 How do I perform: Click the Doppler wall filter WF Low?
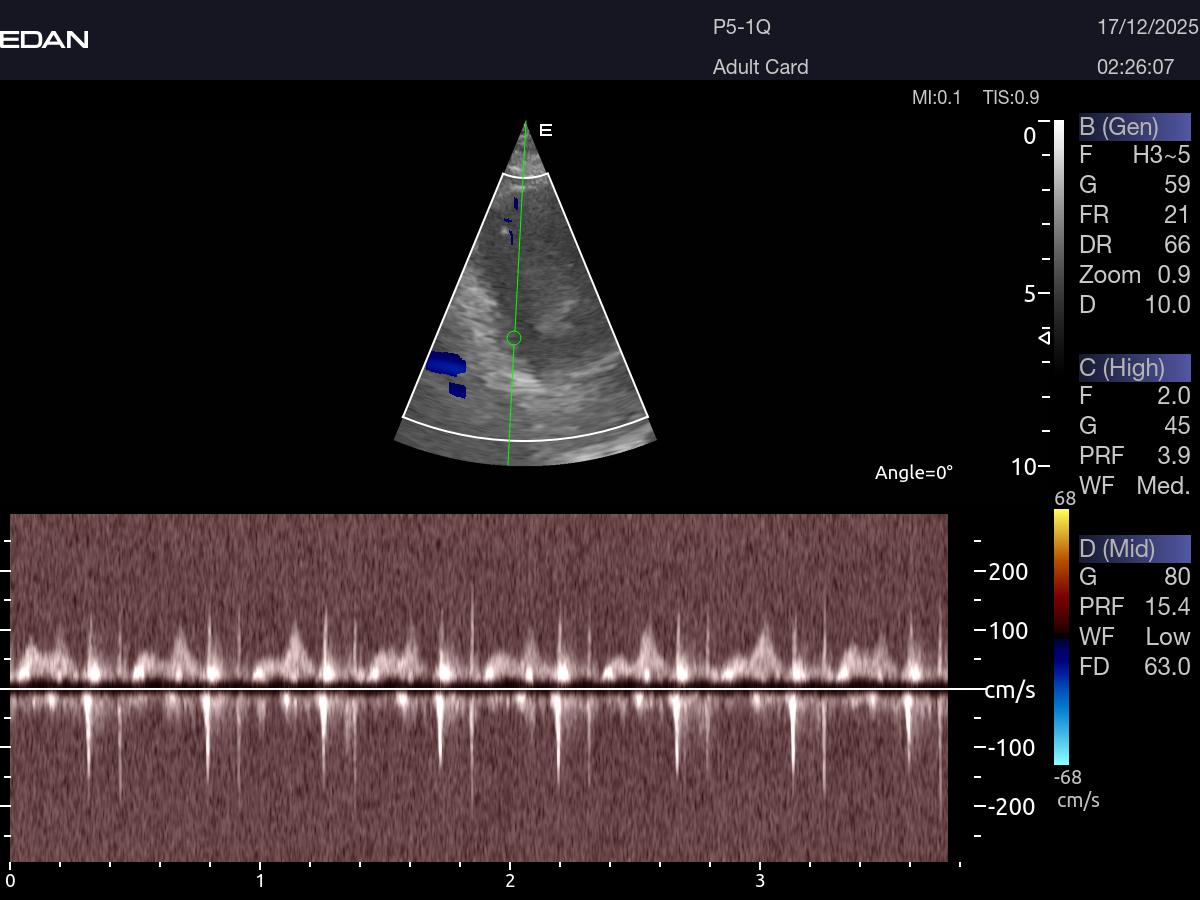pyautogui.click(x=1134, y=637)
